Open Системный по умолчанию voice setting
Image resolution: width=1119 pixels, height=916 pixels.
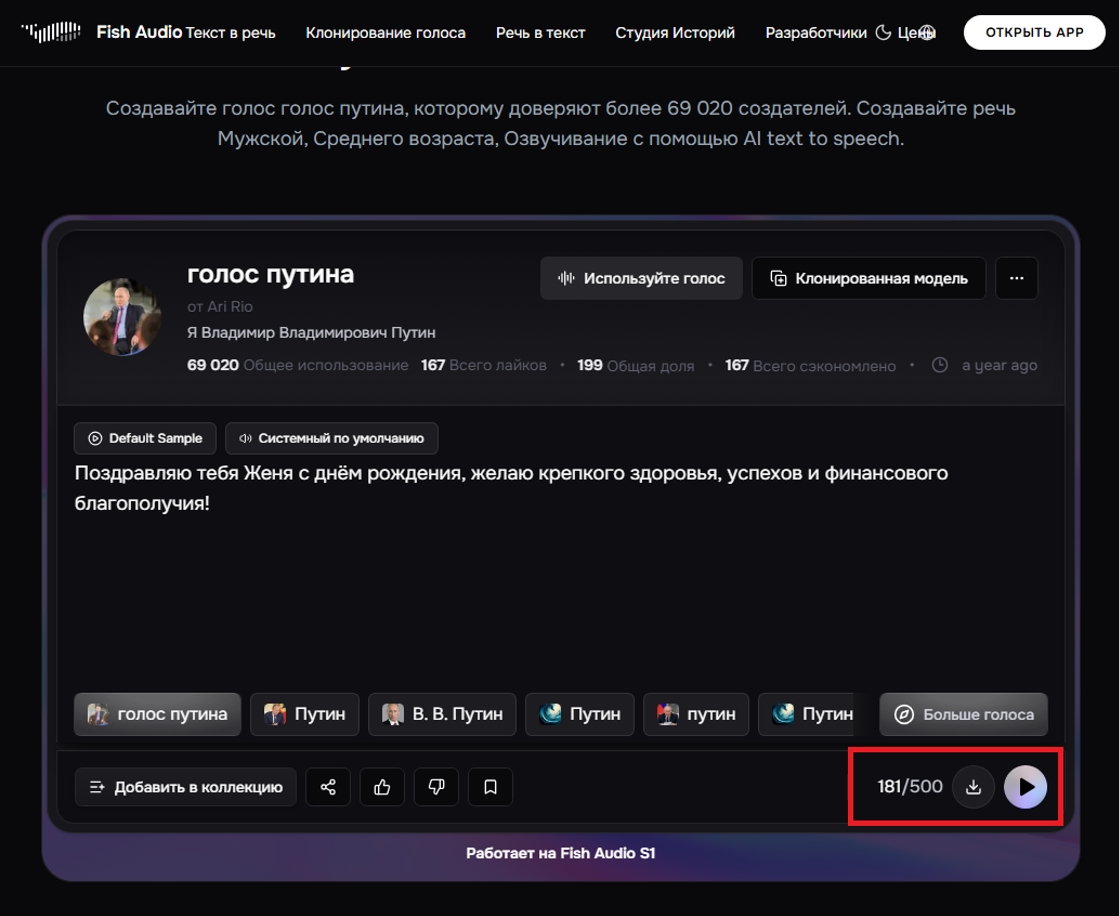pos(332,438)
